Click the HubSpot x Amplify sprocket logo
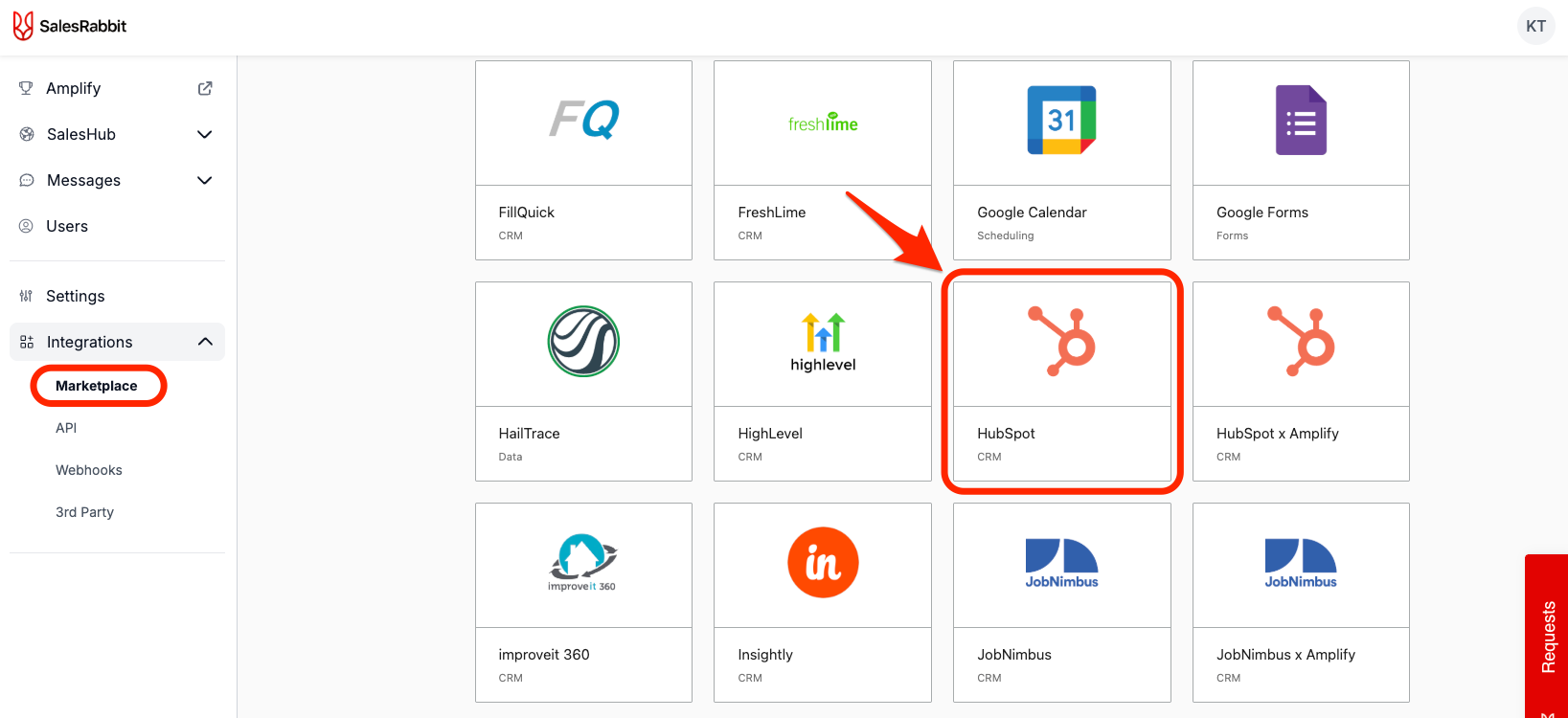Image resolution: width=1568 pixels, height=718 pixels. [x=1301, y=342]
